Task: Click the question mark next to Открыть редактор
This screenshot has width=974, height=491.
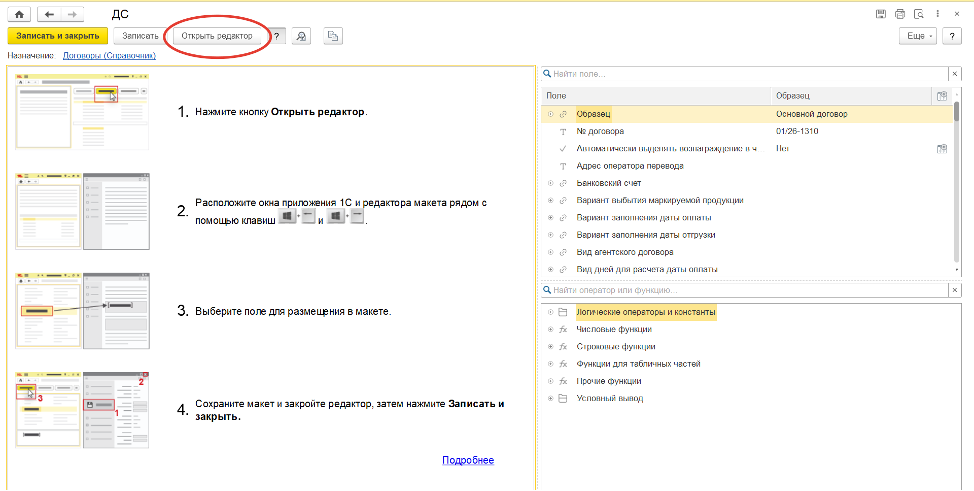Action: 276,36
